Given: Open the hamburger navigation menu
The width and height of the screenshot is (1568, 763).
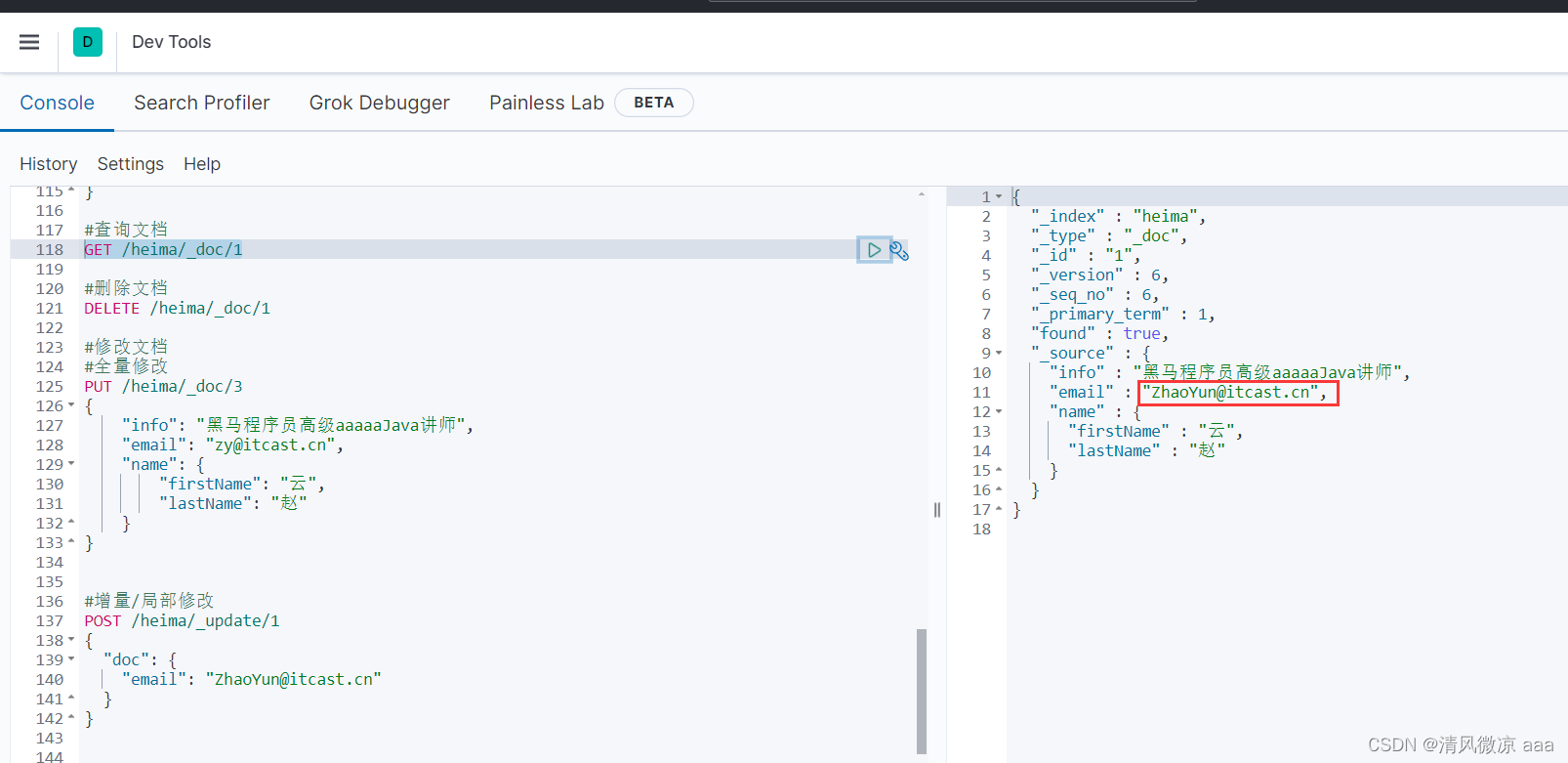Looking at the screenshot, I should (29, 42).
